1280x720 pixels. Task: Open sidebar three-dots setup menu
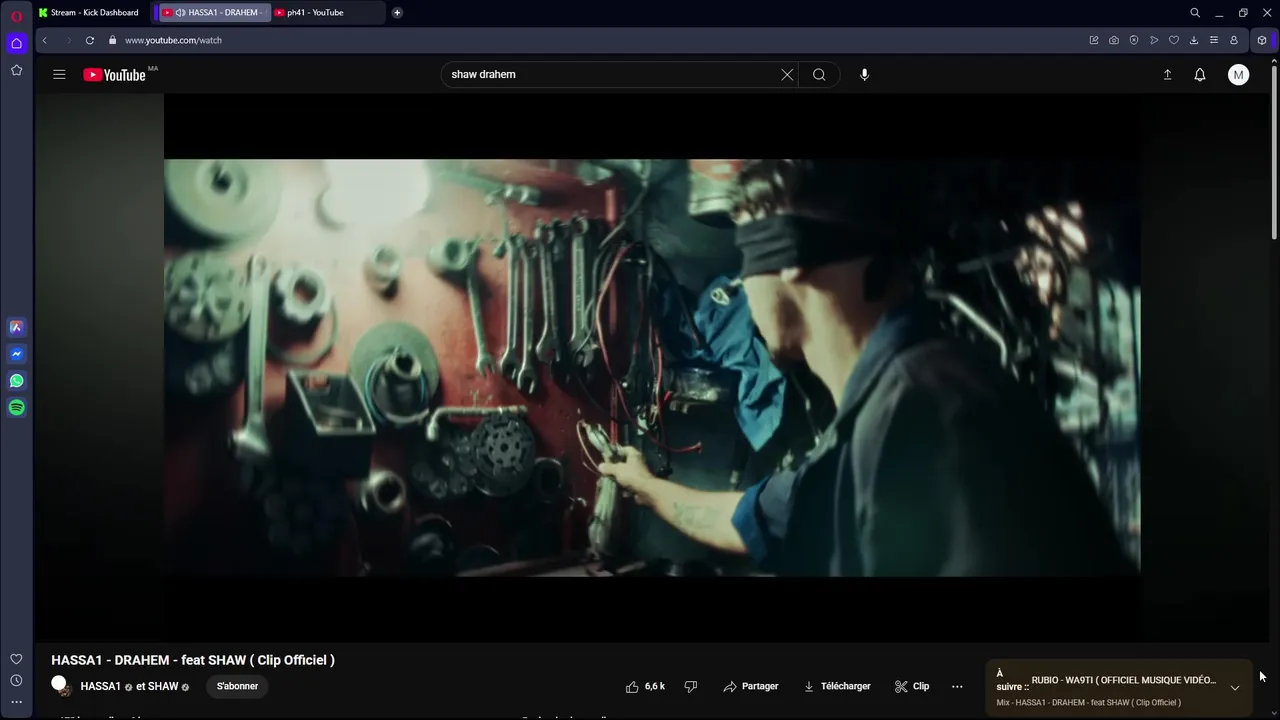pos(16,702)
